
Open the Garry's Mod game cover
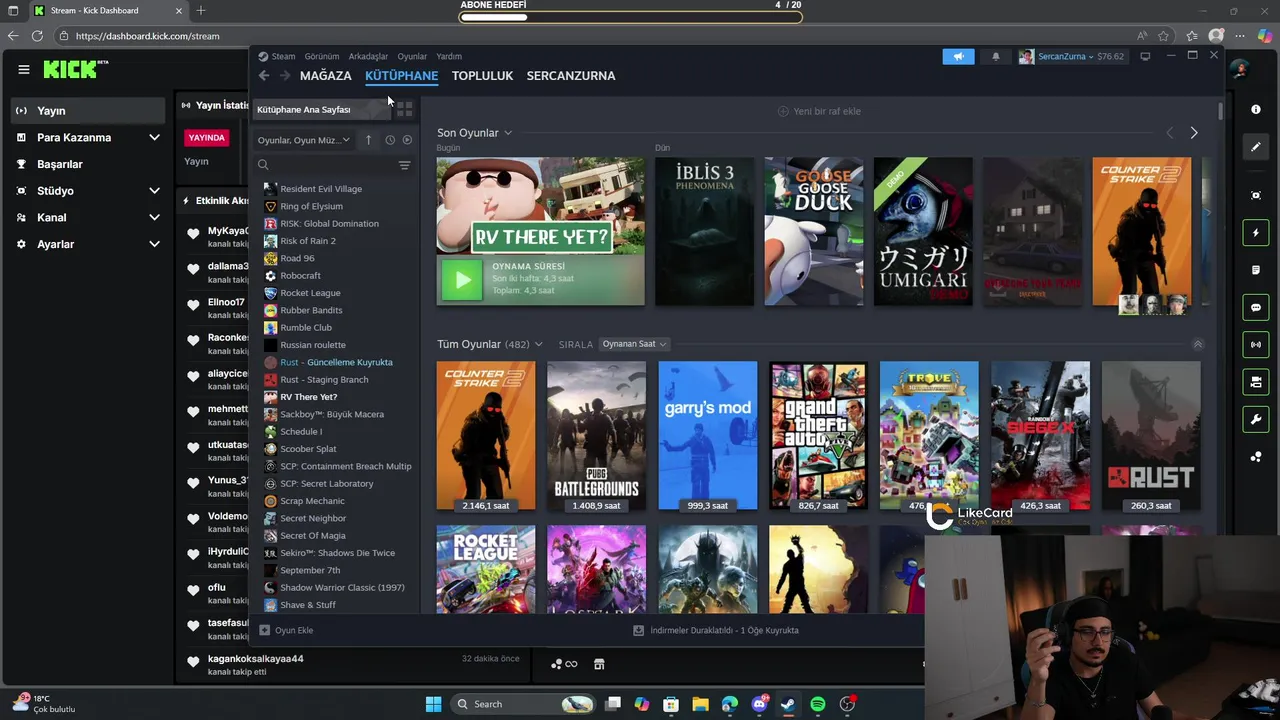[x=708, y=436]
